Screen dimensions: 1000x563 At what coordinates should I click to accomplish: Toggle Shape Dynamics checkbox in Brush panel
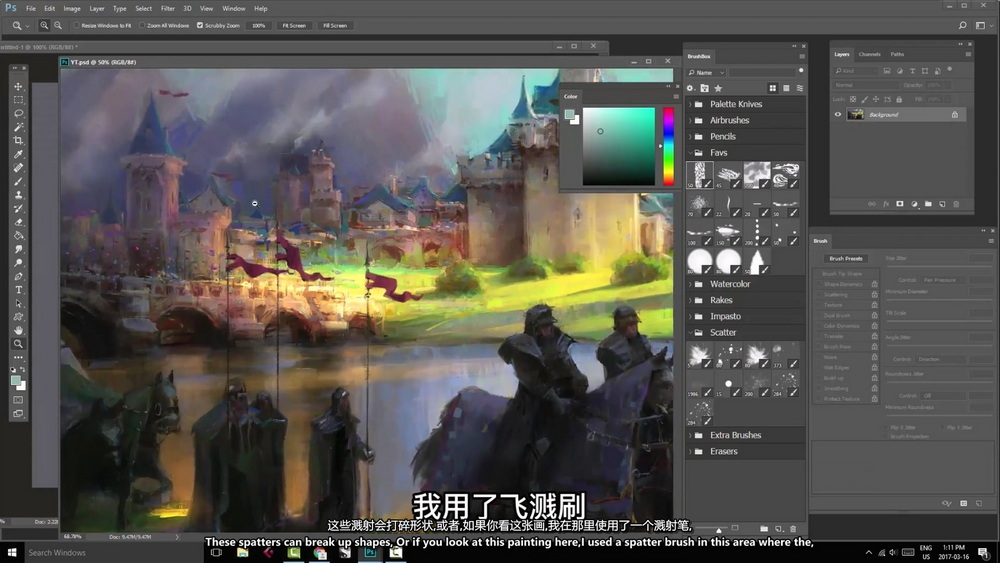coord(819,284)
